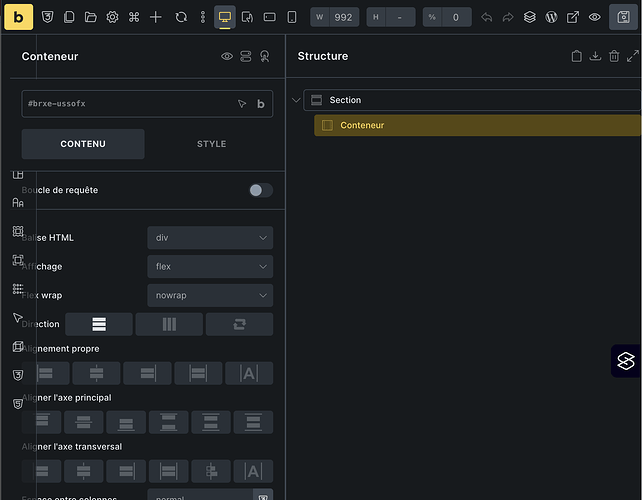Open the external link view icon
This screenshot has width=642, height=500.
(x=573, y=17)
